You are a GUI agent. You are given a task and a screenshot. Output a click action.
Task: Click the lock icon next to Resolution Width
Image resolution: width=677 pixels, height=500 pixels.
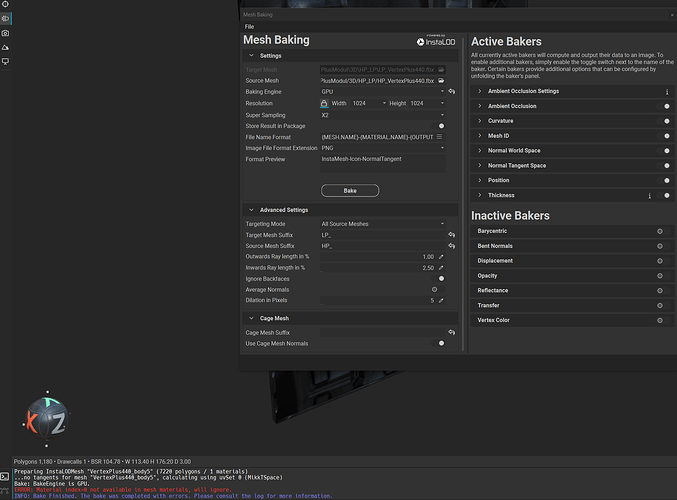click(x=324, y=103)
